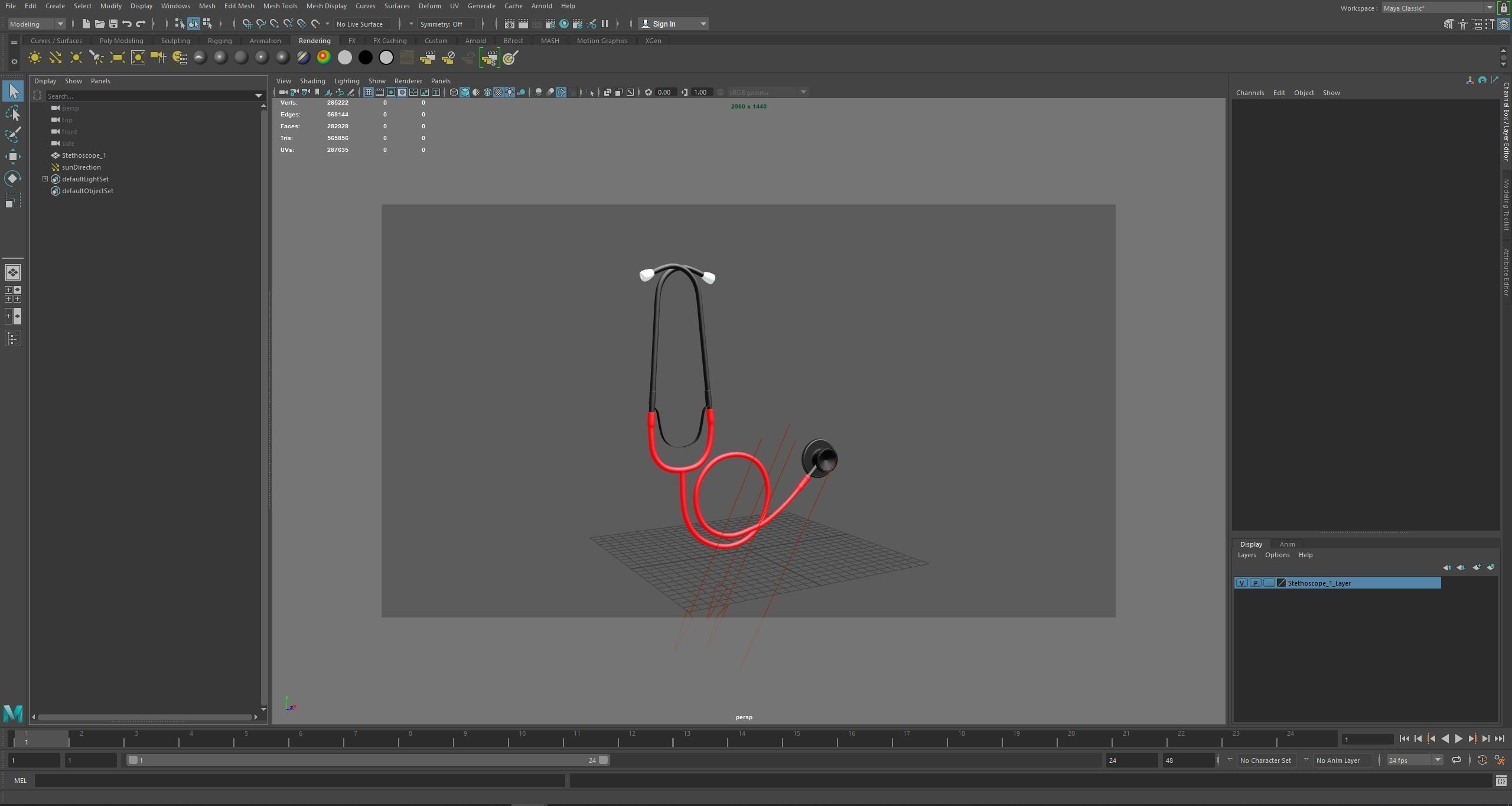Screen dimensions: 1512x806
Task: Toggle visibility V of Stethoscope_1_Layer
Action: point(1241,583)
